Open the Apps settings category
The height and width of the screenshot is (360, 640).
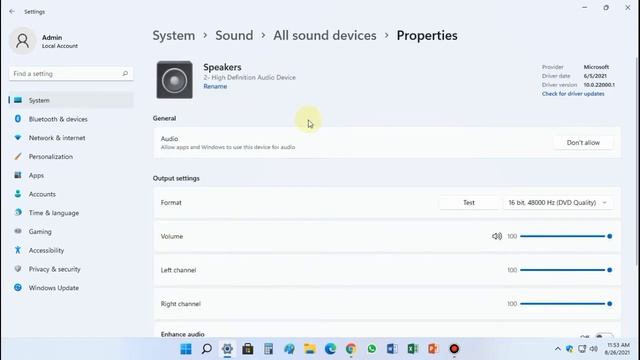coord(71,175)
